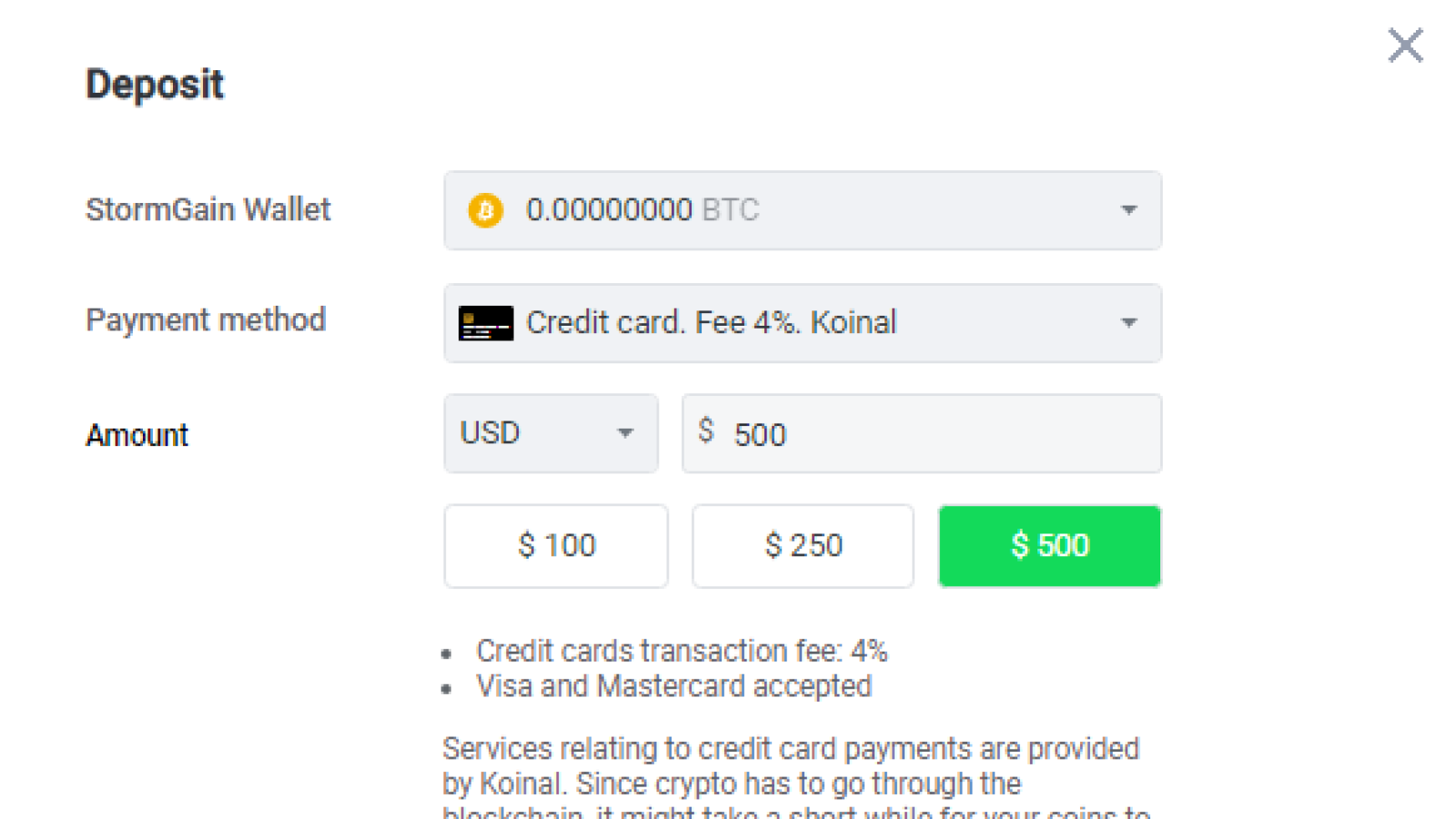
Task: Click into the amount field showing 500
Action: point(922,433)
